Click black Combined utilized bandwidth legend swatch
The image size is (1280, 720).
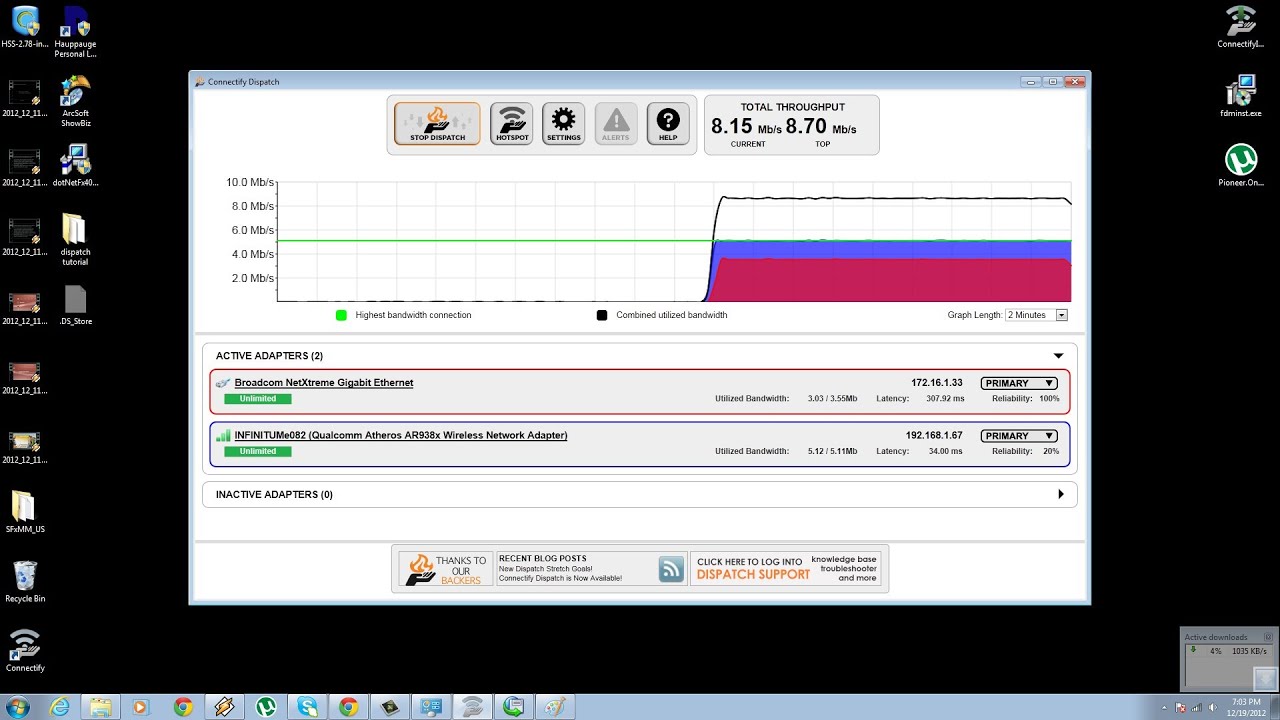pos(602,315)
